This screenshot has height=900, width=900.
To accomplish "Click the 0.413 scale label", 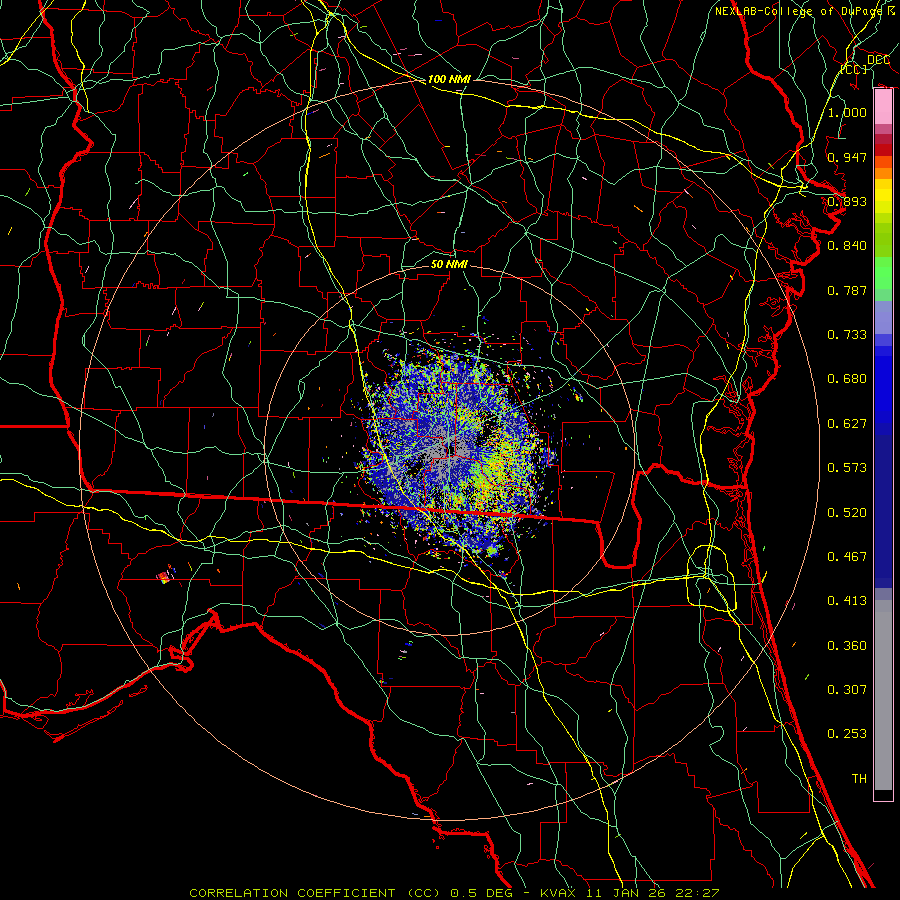I will (x=847, y=601).
